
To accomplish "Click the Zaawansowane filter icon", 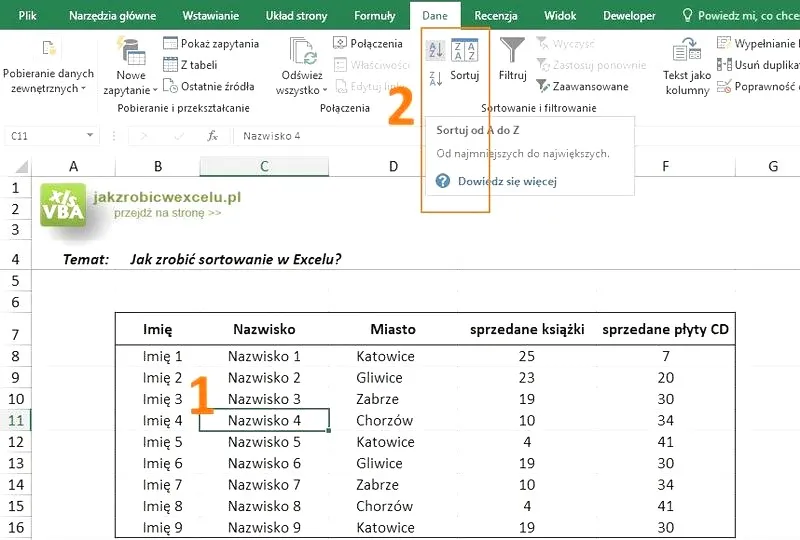I will click(x=543, y=86).
